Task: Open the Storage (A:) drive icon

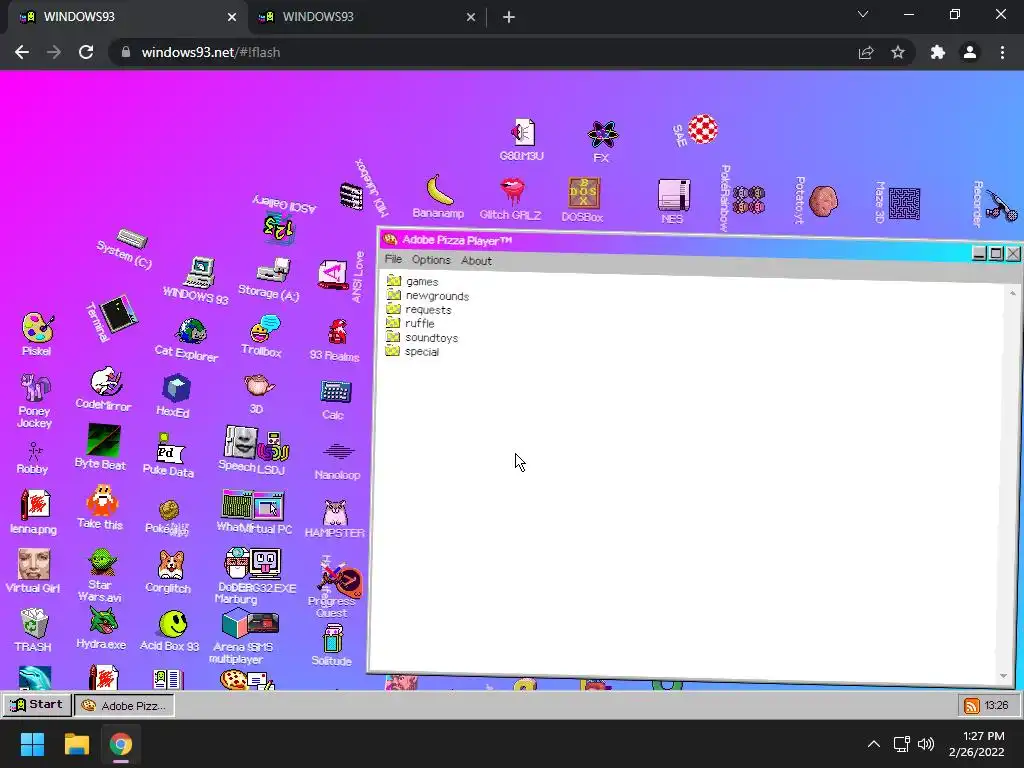Action: [x=274, y=271]
